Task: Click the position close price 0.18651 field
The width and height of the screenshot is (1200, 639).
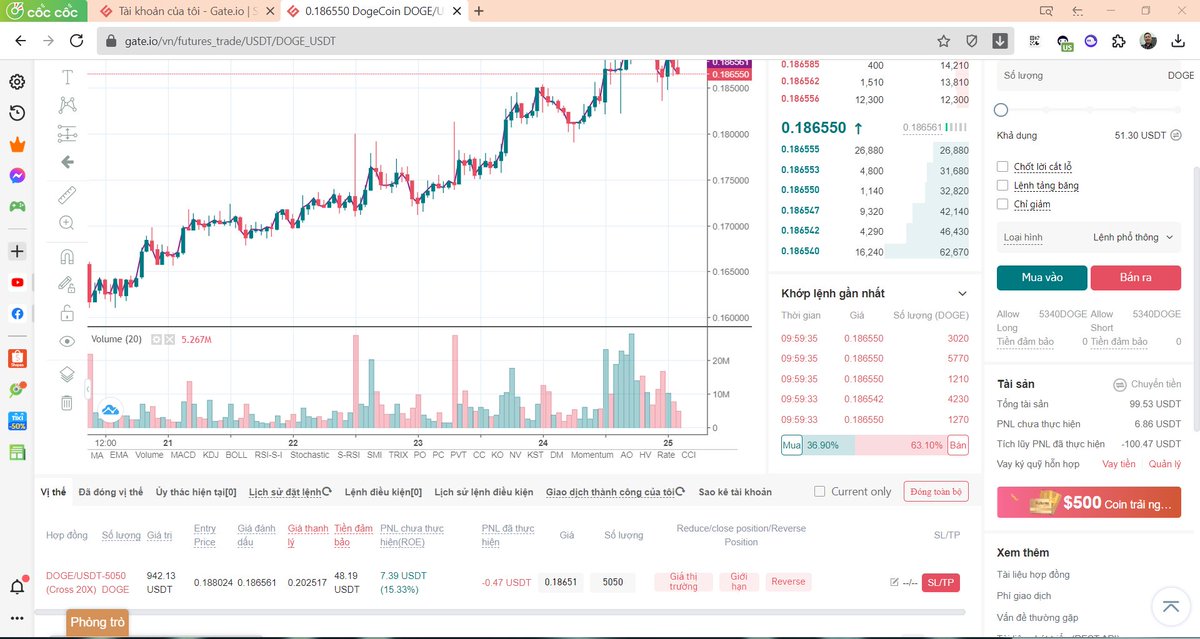Action: [561, 582]
